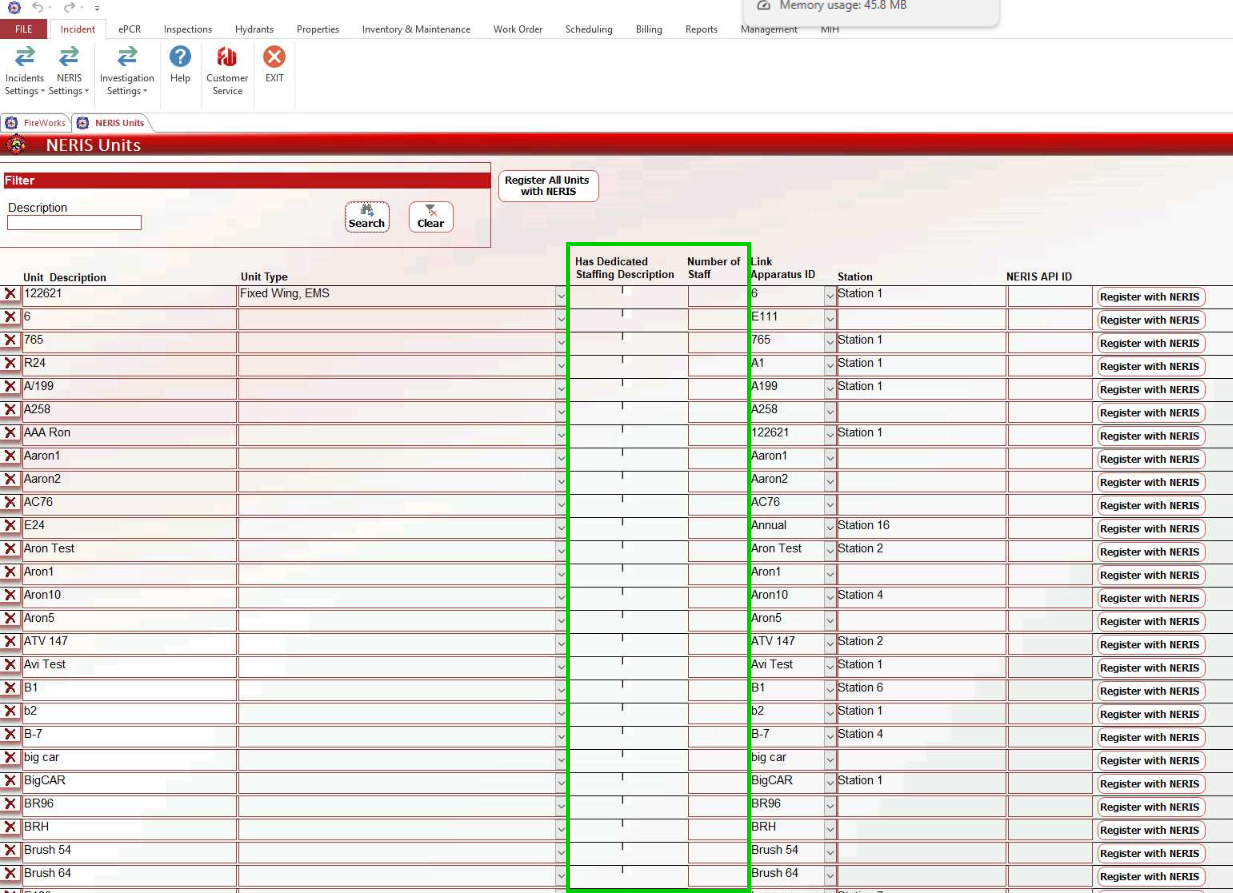Open Investigation Settings in the ribbon
Image resolution: width=1233 pixels, height=893 pixels.
[x=127, y=70]
